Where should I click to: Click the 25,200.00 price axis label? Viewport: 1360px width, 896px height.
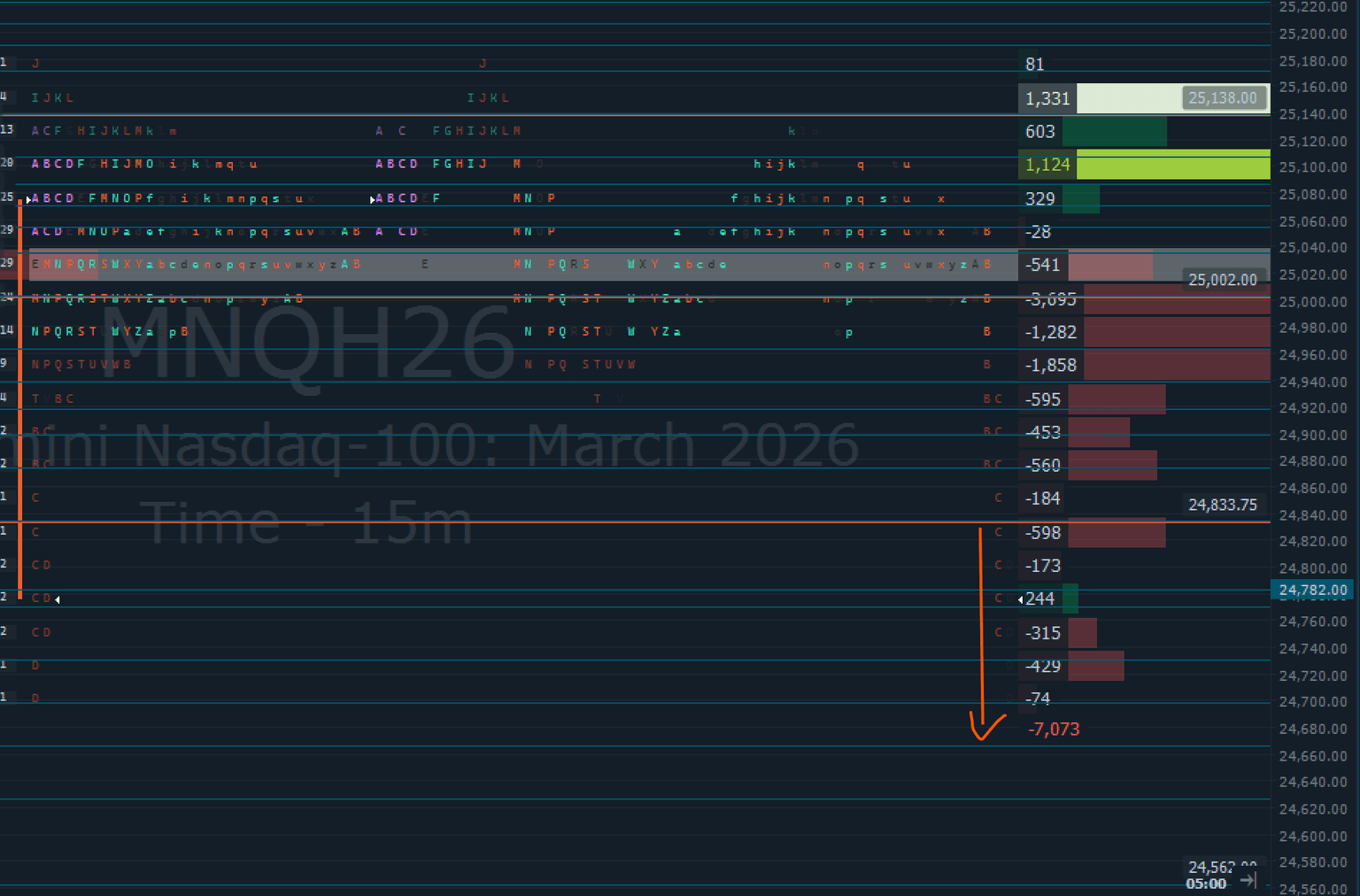pos(1313,34)
